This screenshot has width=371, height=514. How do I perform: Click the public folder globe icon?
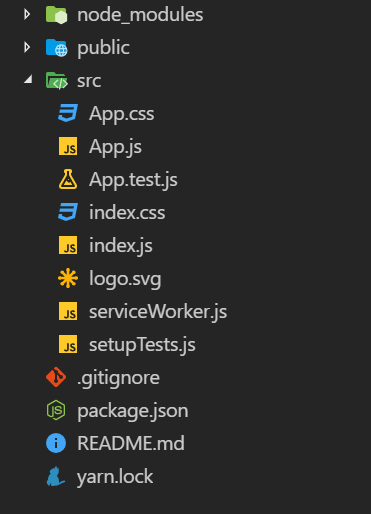tap(56, 48)
